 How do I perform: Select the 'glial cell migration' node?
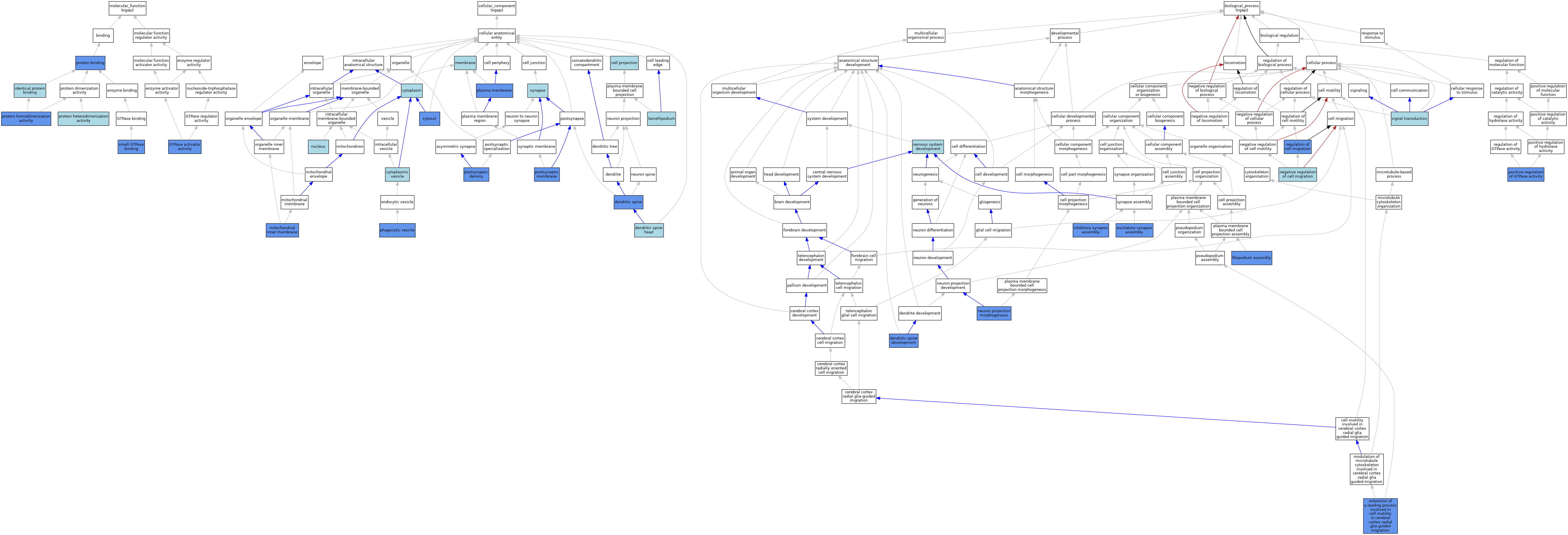click(993, 230)
